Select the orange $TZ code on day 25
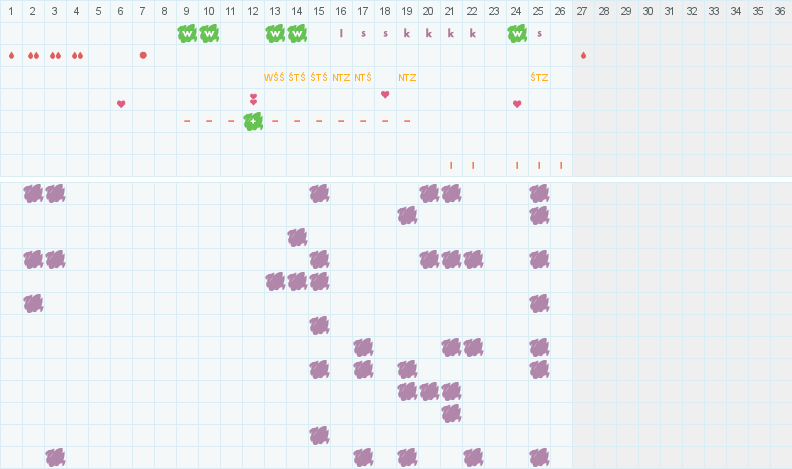 point(539,77)
